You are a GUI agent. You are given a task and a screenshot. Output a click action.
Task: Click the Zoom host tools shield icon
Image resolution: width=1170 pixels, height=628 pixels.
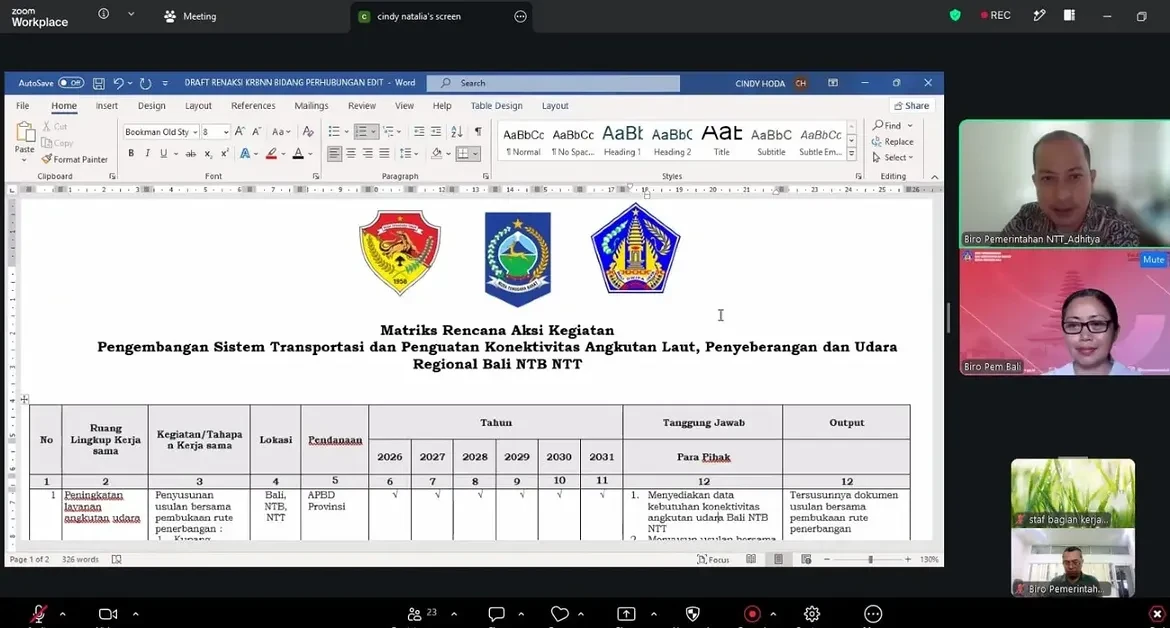pyautogui.click(x=692, y=614)
